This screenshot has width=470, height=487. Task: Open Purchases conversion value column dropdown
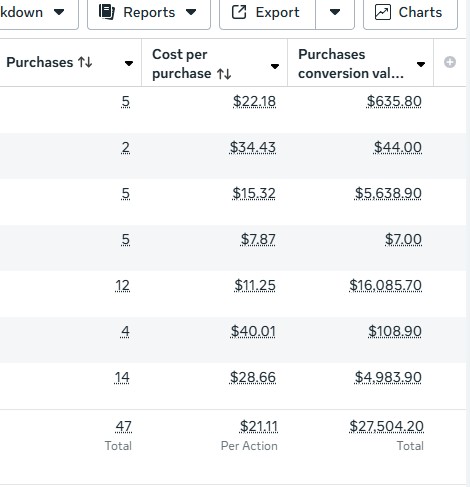(x=421, y=64)
